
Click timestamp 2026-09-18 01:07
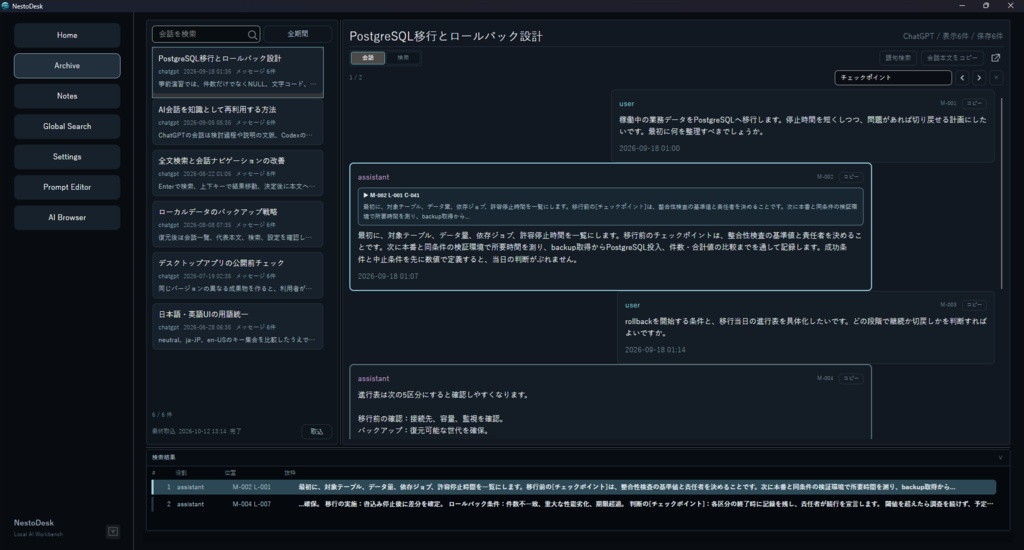388,276
